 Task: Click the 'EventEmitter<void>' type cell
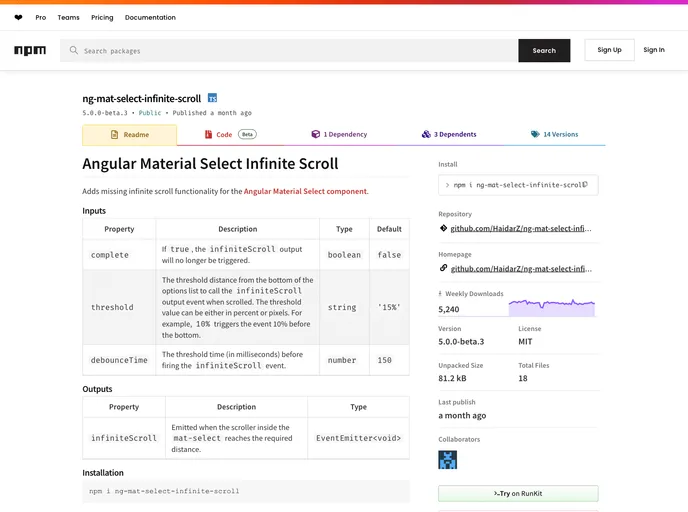tap(358, 438)
